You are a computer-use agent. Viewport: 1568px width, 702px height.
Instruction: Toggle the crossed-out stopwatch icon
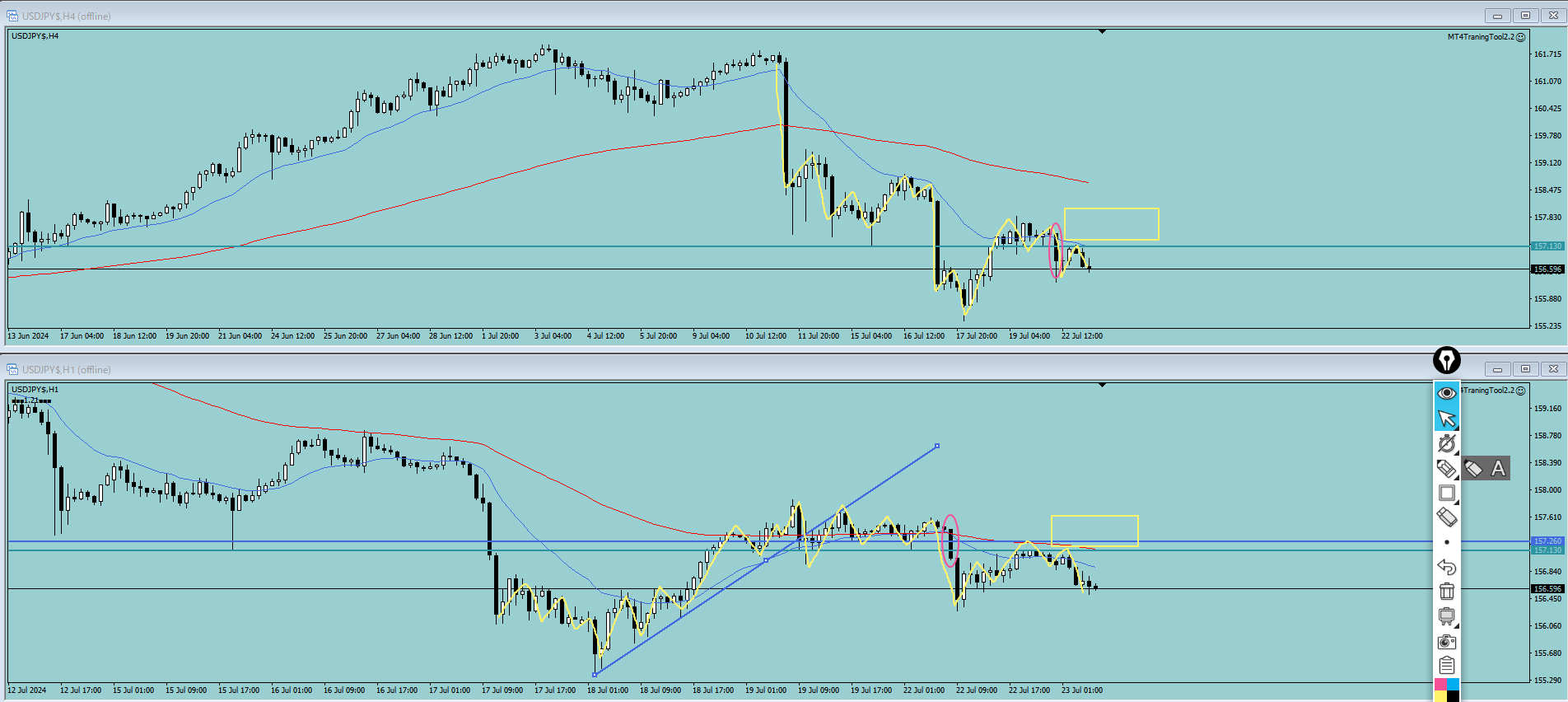tap(1446, 443)
